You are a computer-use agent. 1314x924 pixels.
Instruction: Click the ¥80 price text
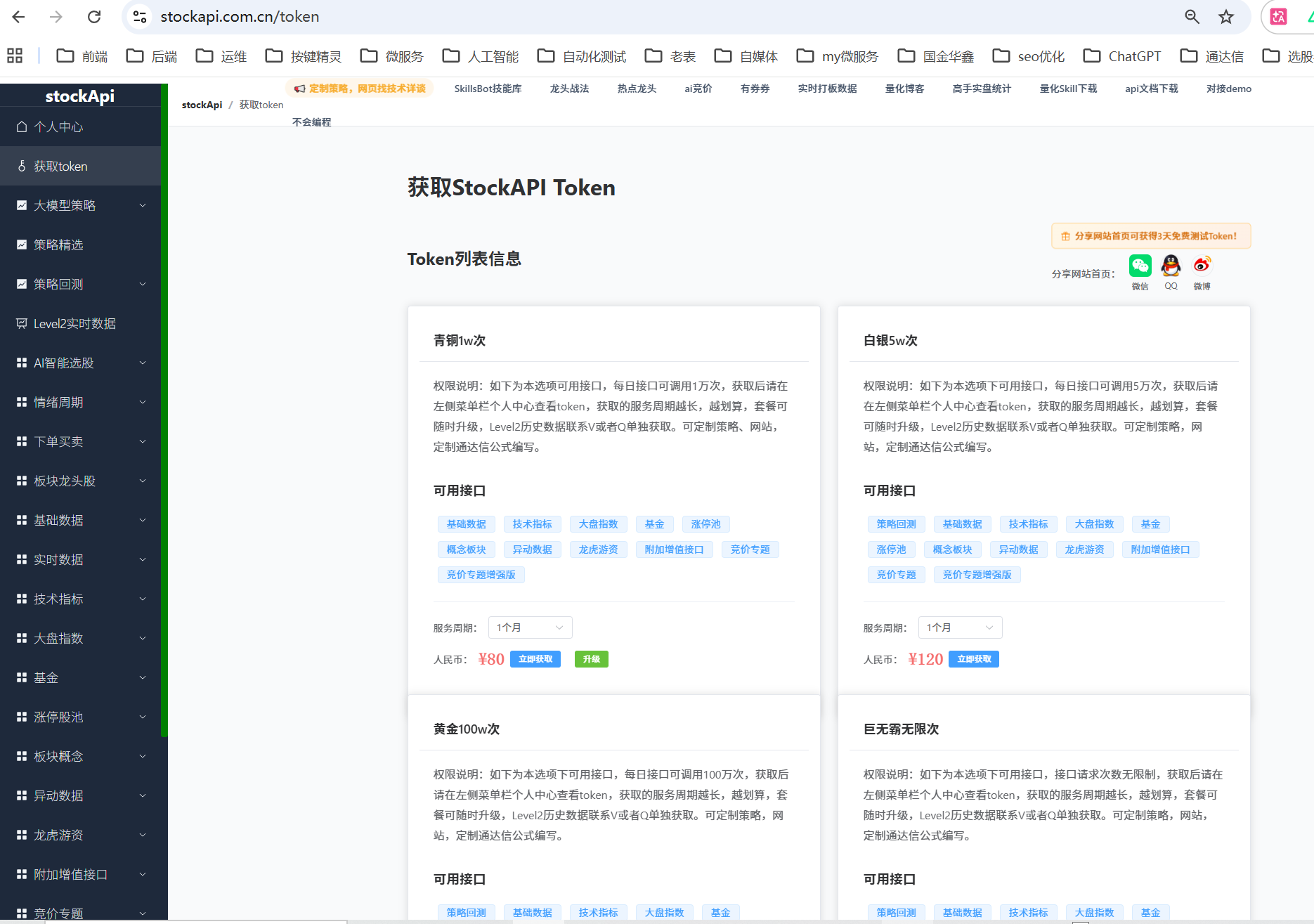(491, 659)
